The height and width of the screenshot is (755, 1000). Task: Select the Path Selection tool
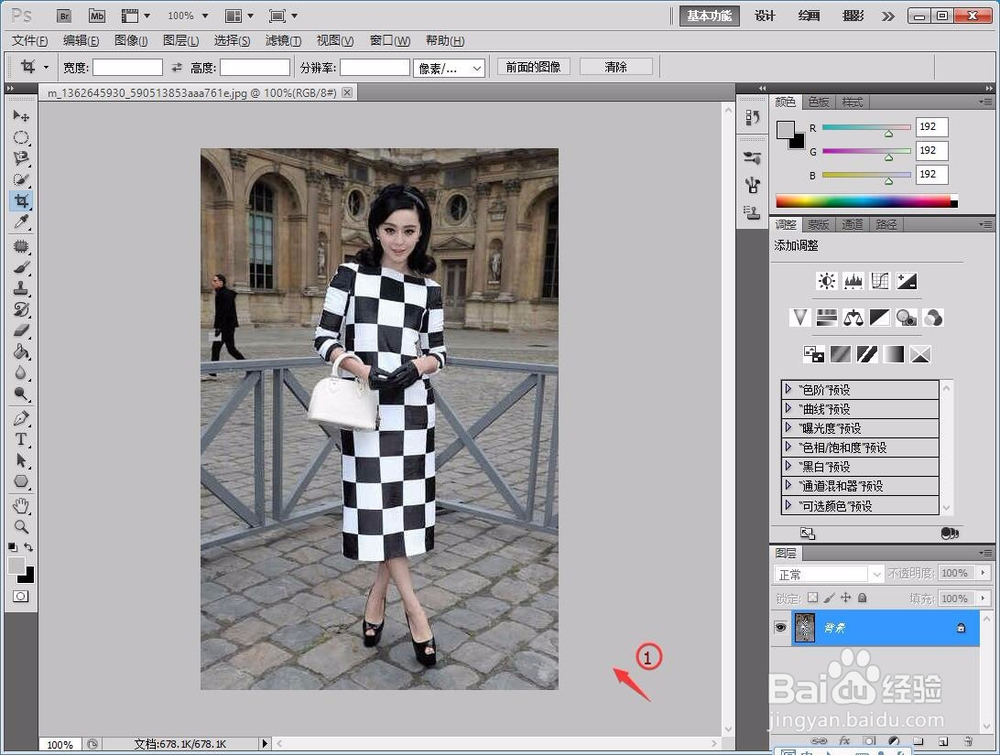pyautogui.click(x=21, y=460)
